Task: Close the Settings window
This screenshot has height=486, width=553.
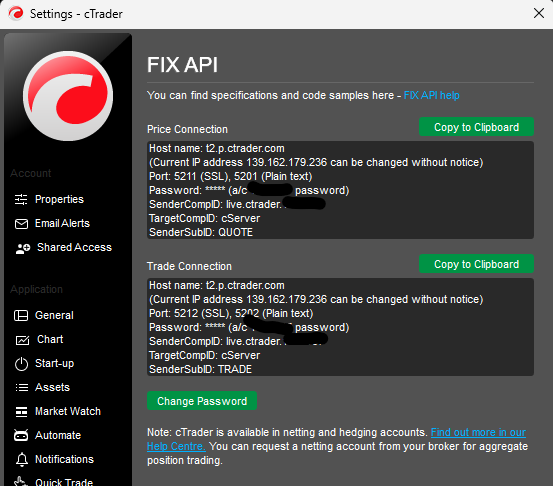Action: point(539,13)
